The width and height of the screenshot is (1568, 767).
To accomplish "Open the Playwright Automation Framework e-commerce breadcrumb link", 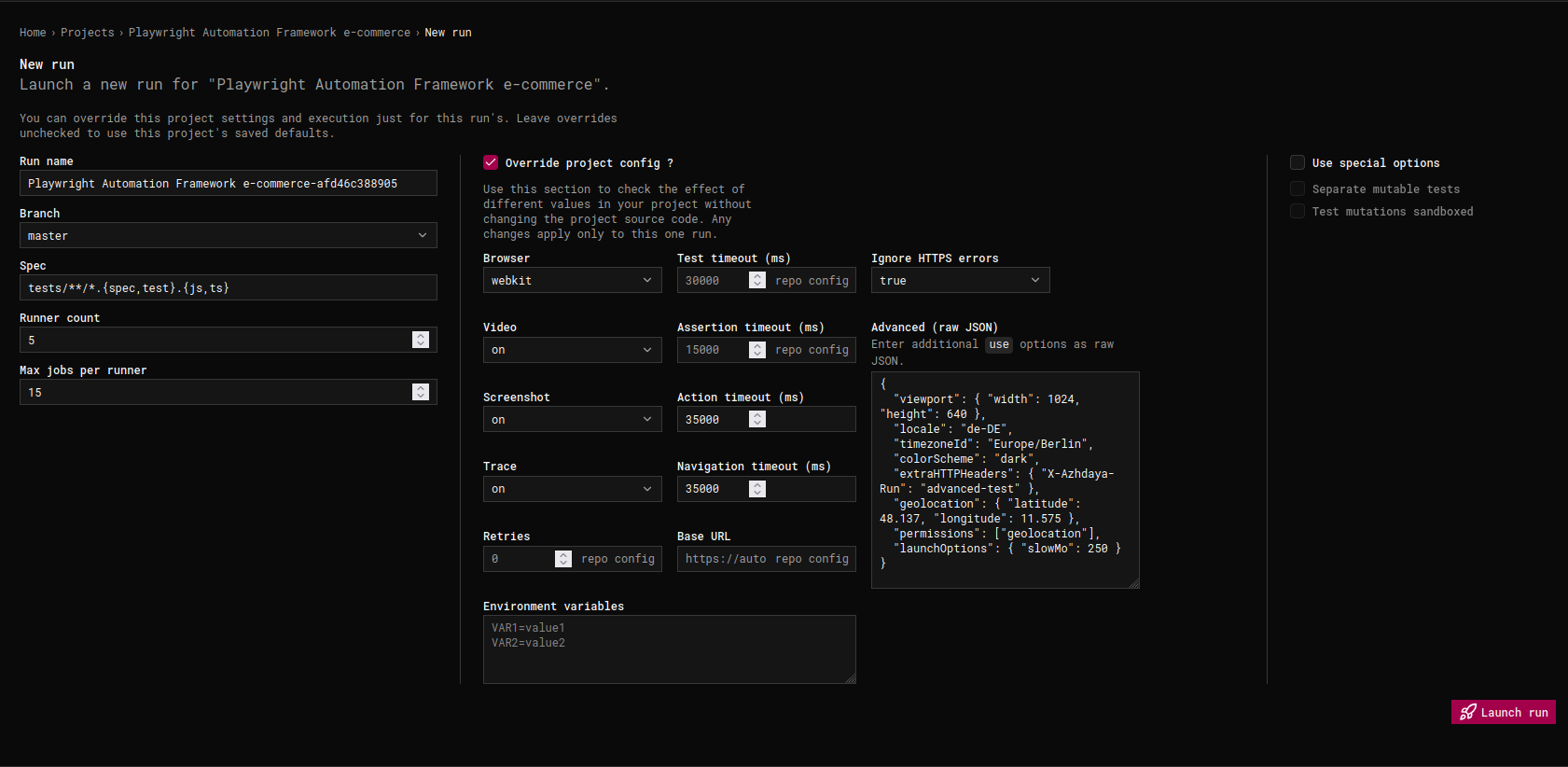I will point(270,33).
